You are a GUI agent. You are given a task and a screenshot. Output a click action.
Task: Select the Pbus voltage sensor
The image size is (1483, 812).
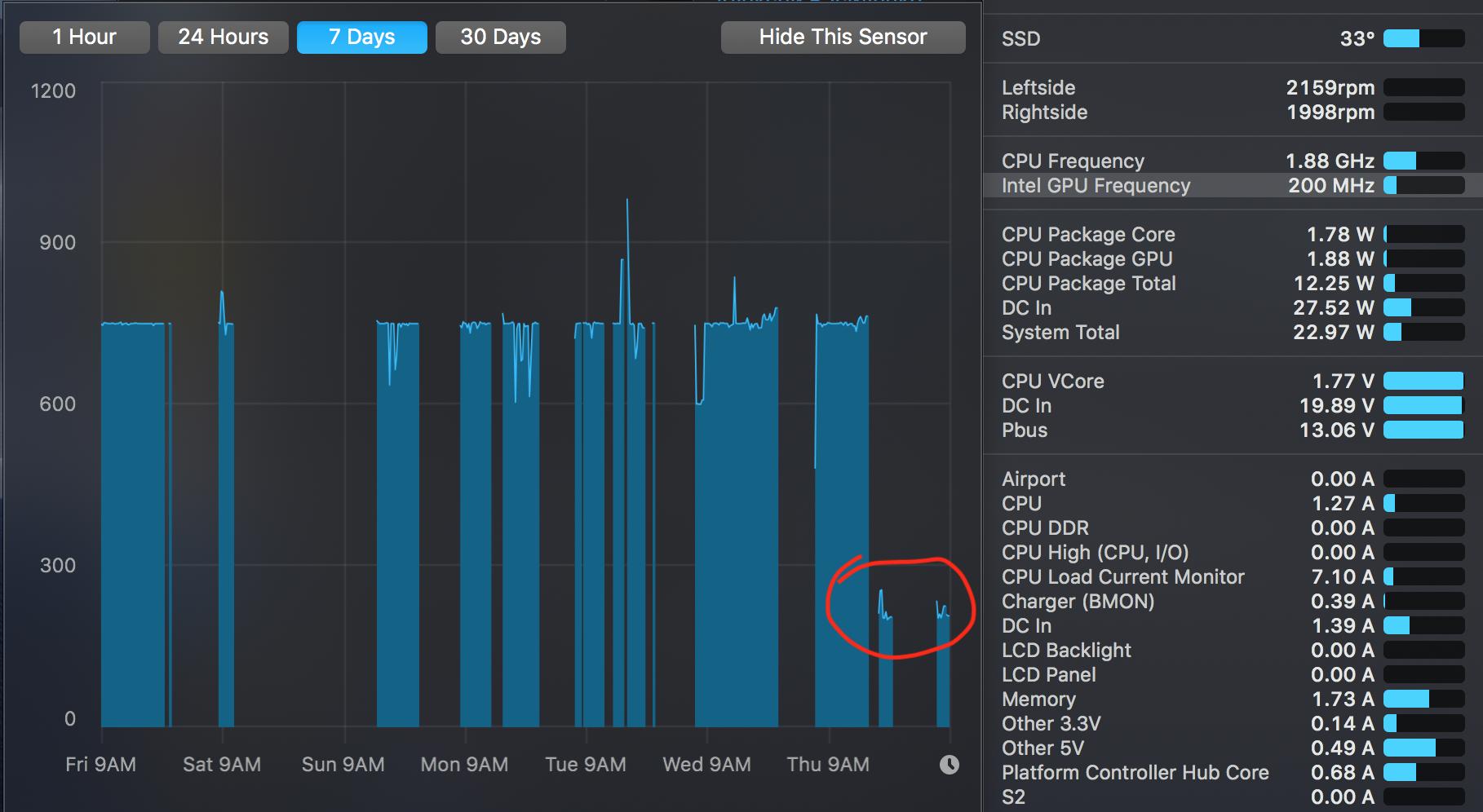coord(1233,430)
